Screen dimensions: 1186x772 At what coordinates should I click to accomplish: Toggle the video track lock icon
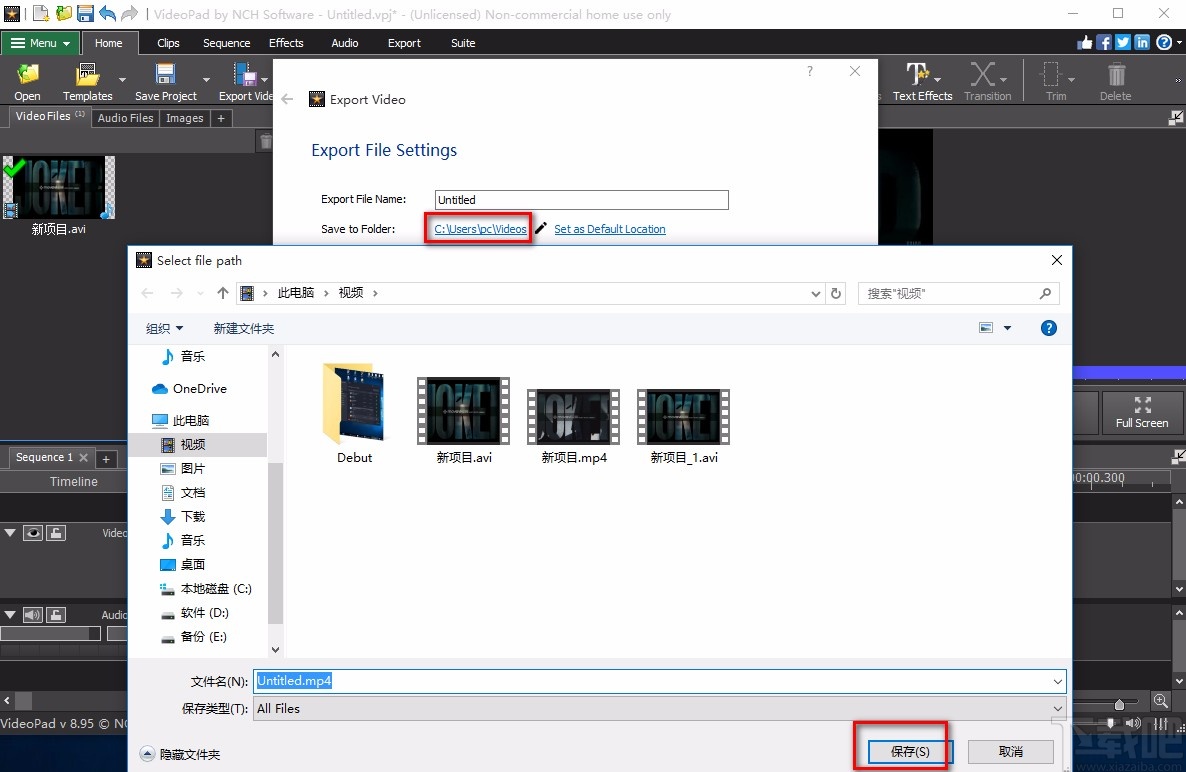coord(56,533)
